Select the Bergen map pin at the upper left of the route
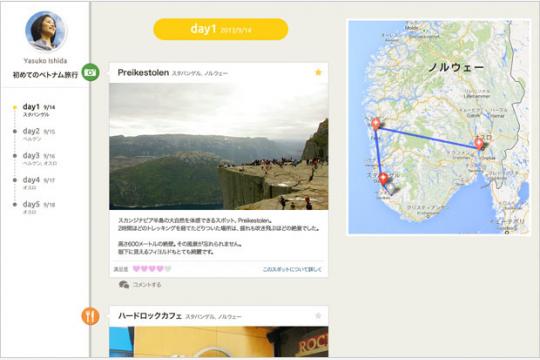The width and height of the screenshot is (540, 360). click(376, 124)
